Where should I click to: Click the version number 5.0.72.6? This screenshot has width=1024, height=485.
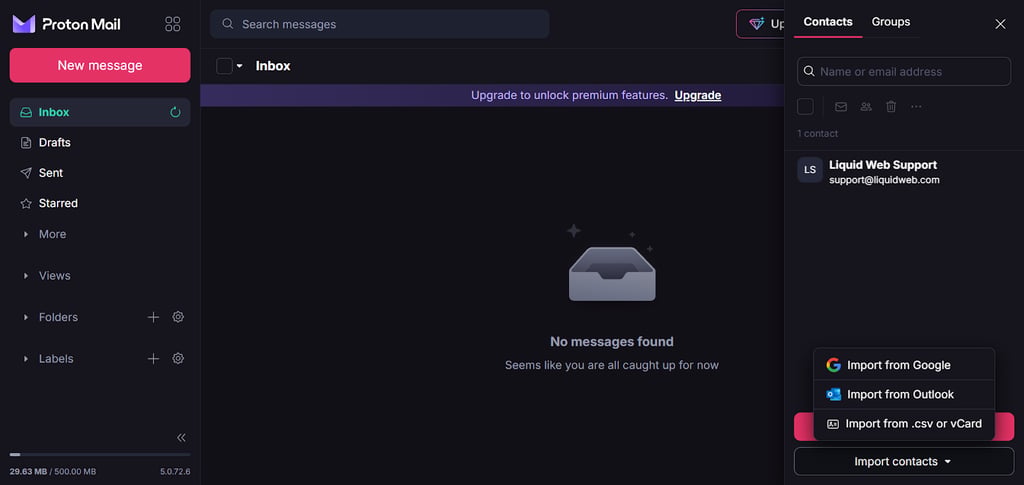(x=175, y=471)
